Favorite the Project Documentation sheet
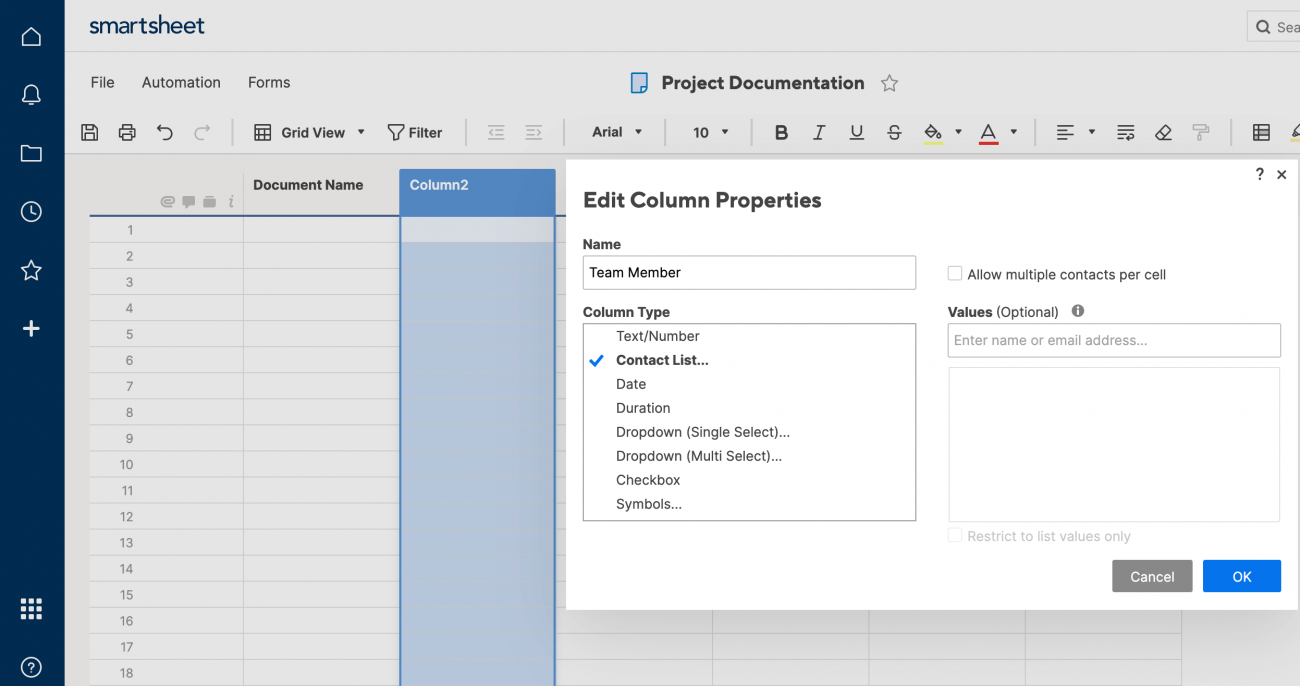This screenshot has height=686, width=1300. pos(889,83)
